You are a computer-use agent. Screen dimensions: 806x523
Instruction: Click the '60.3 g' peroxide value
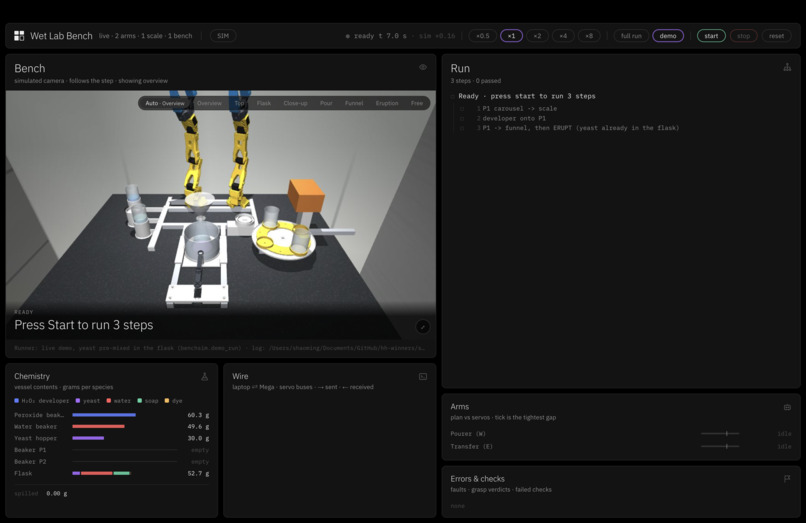pos(198,414)
